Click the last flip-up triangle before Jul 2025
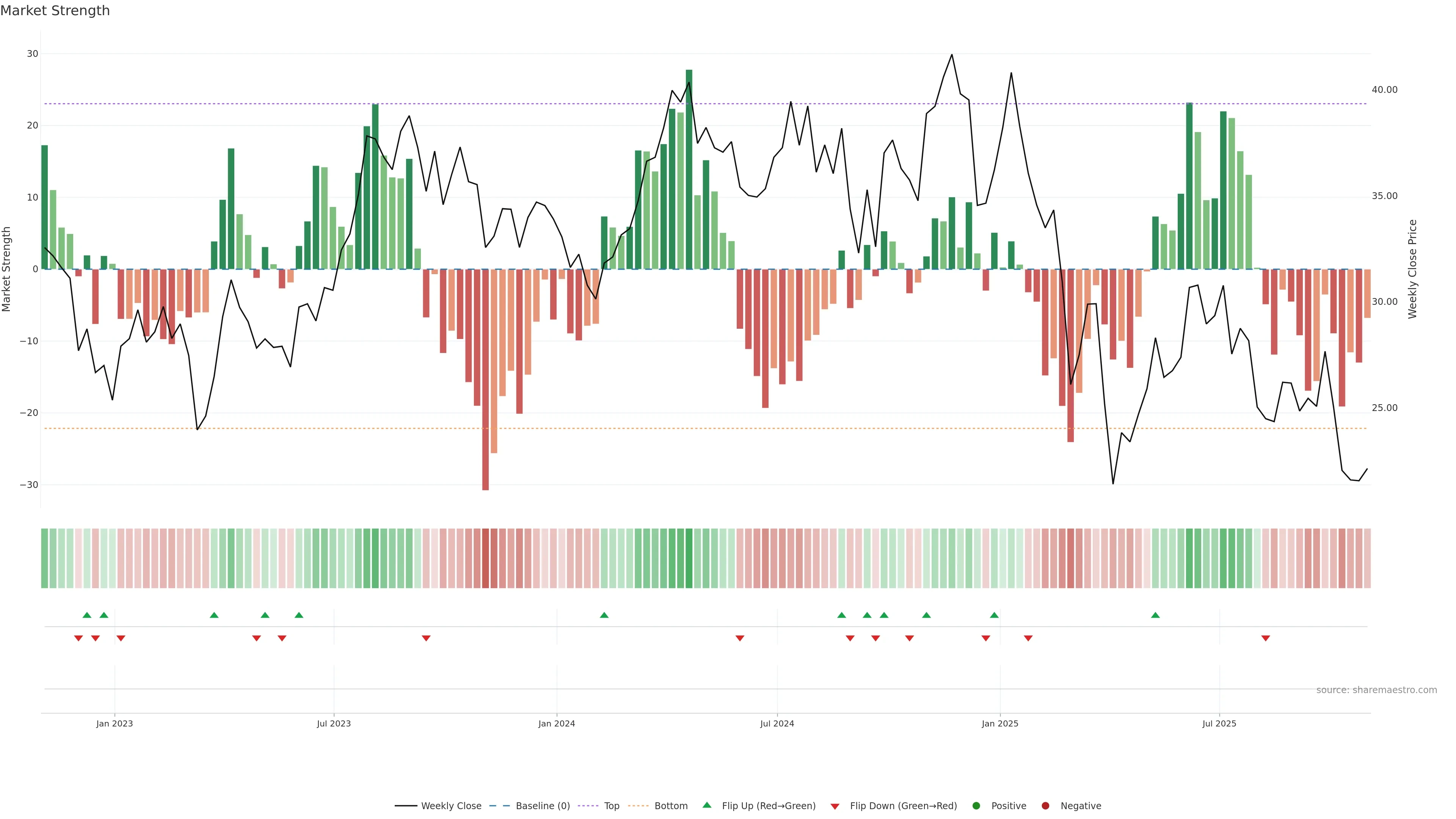The width and height of the screenshot is (1456, 819). 1155,615
